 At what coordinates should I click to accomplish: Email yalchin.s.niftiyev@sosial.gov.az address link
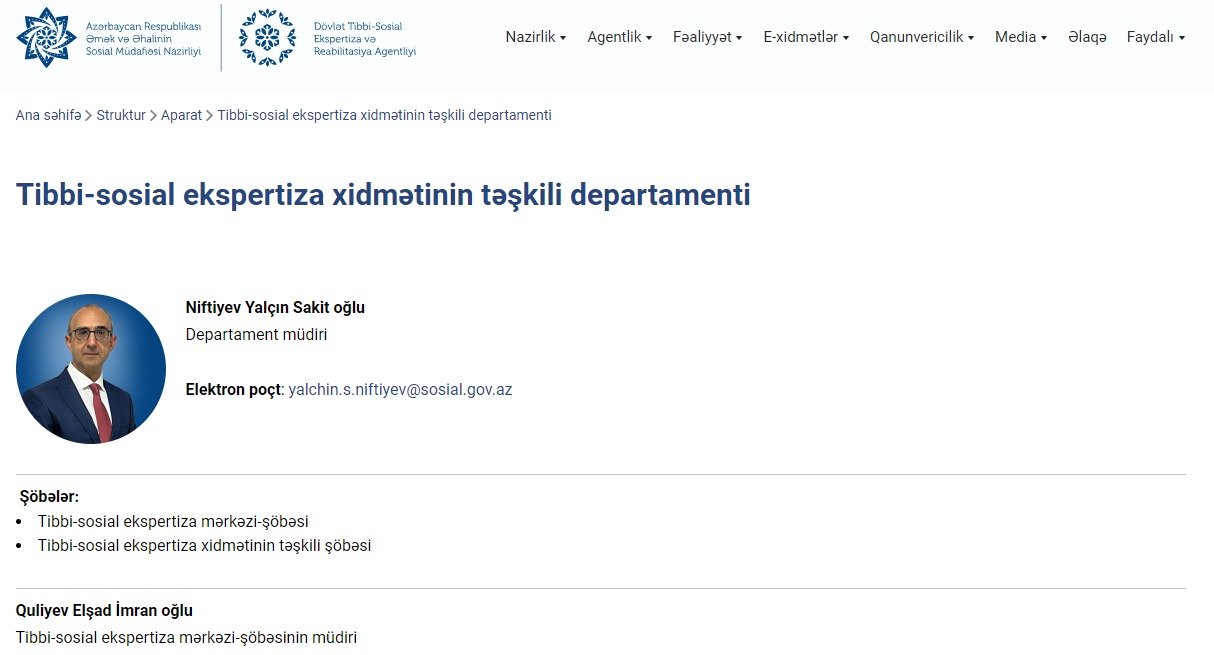[x=400, y=390]
